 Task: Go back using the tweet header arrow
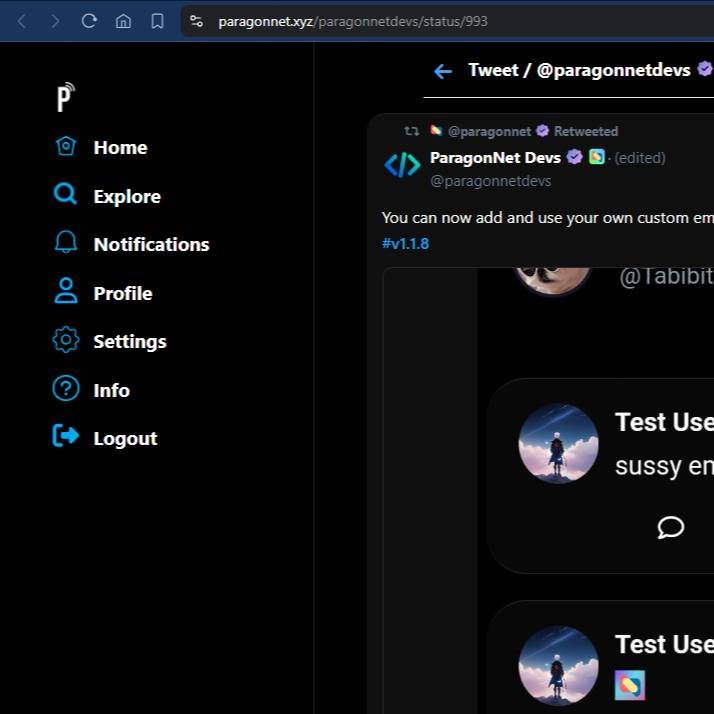coord(443,71)
